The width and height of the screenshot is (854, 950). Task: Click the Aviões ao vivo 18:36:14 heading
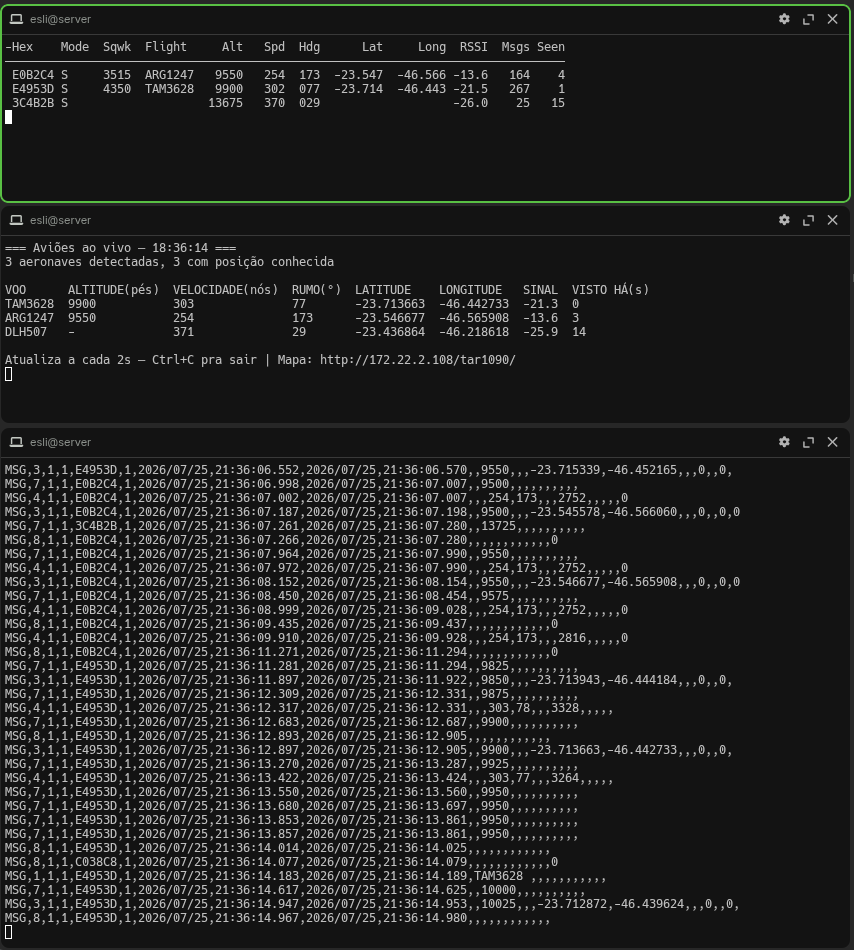click(121, 248)
